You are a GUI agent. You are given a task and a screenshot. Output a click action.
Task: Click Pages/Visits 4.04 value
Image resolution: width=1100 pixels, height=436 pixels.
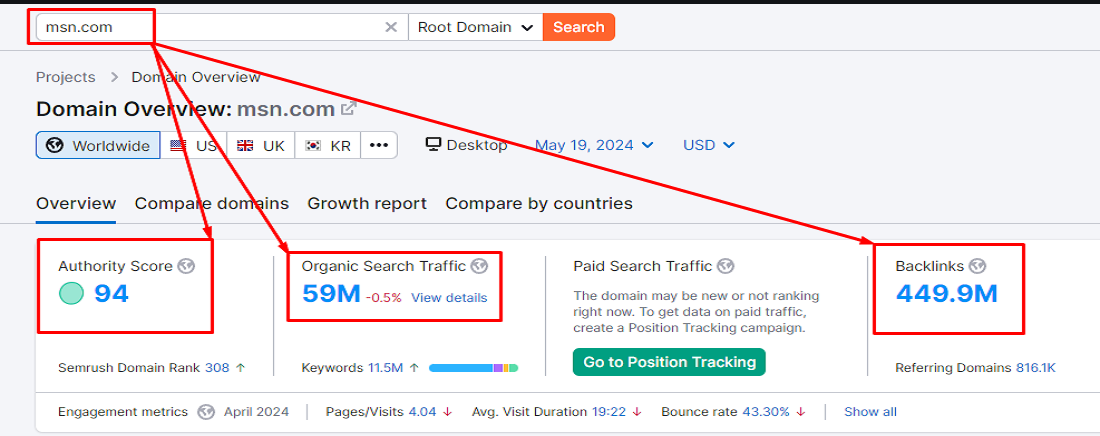tap(421, 411)
